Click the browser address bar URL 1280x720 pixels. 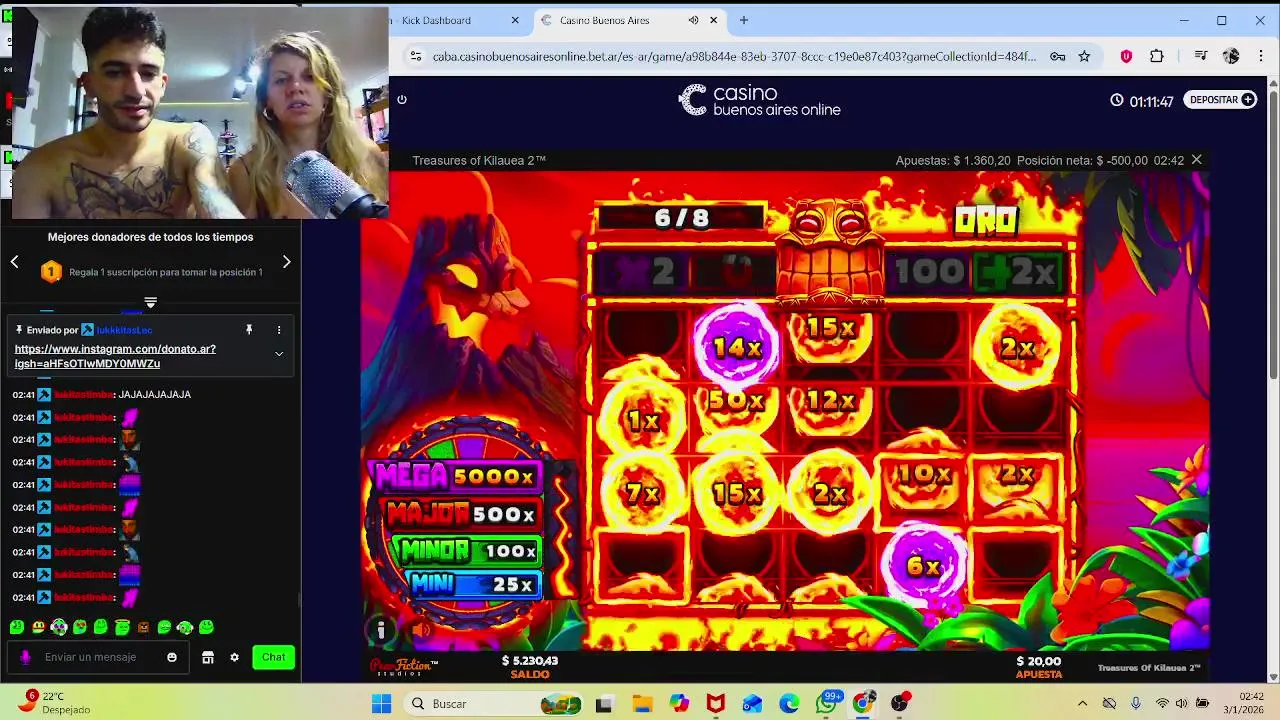[734, 57]
